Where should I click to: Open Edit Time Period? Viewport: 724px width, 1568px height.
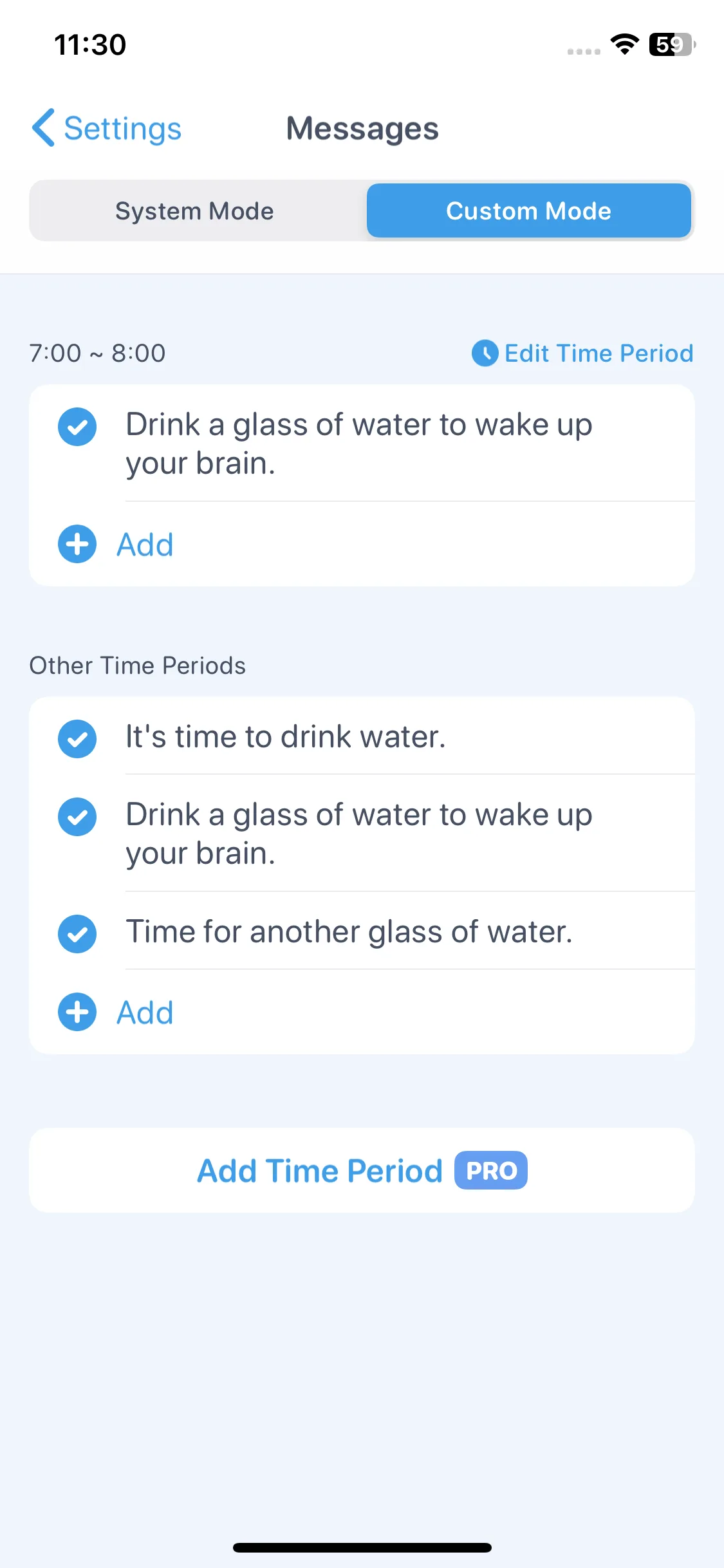point(582,353)
